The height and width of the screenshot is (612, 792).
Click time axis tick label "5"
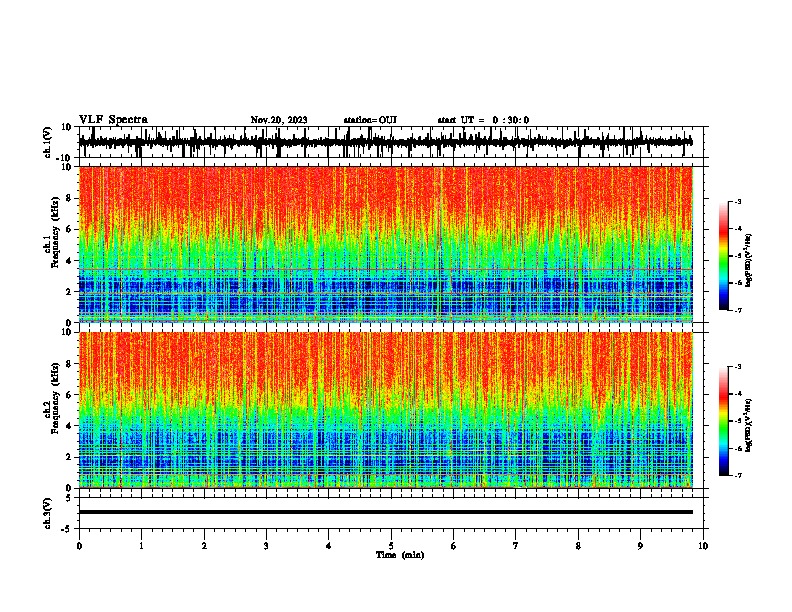click(x=391, y=546)
